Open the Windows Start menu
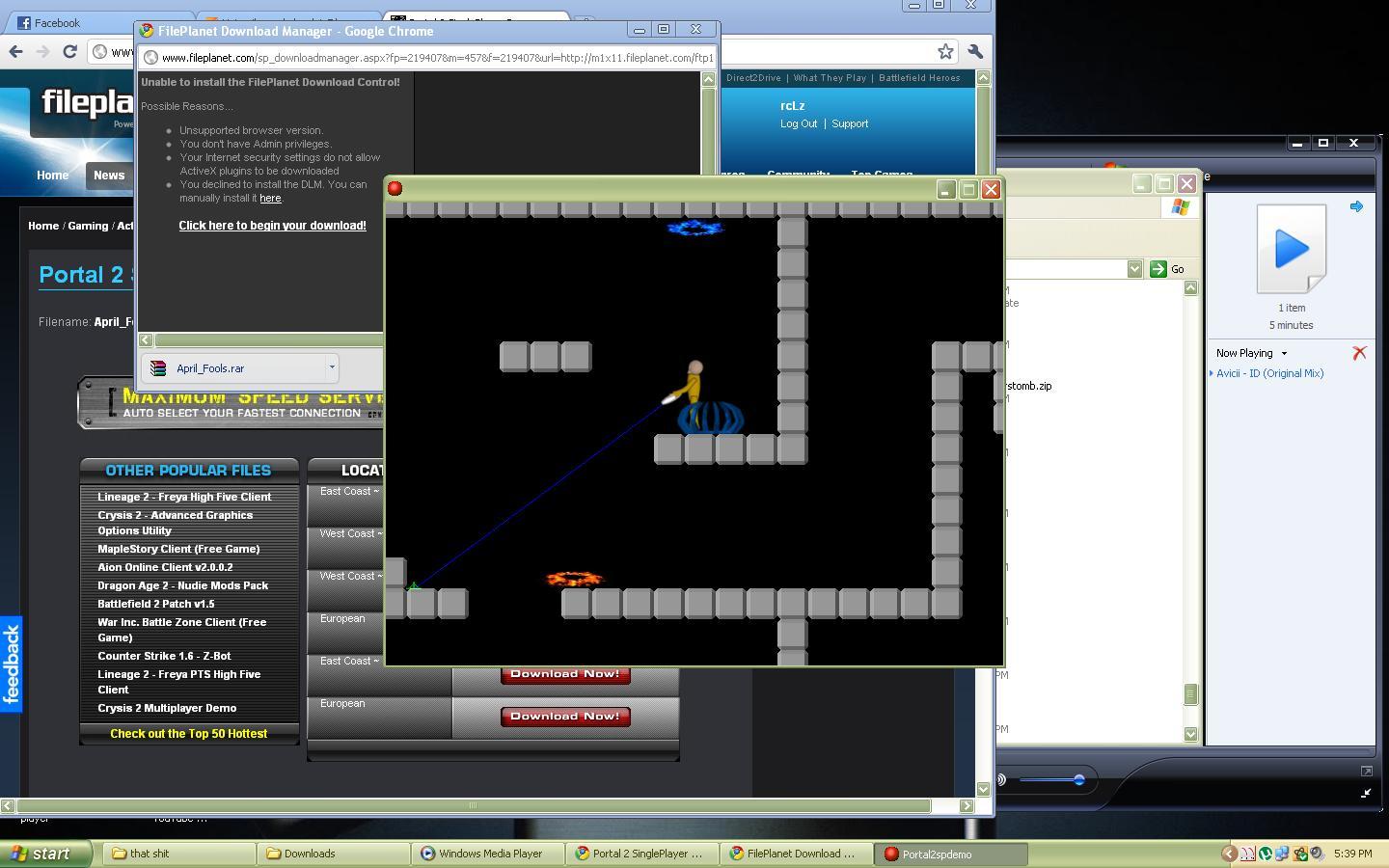Image resolution: width=1389 pixels, height=868 pixels. pyautogui.click(x=41, y=854)
